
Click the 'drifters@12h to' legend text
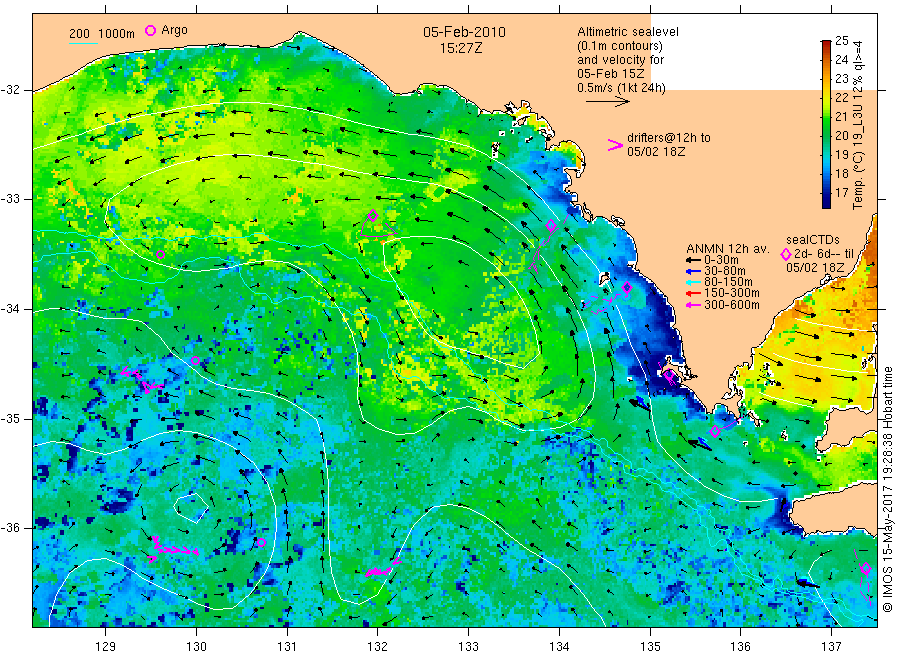[669, 138]
